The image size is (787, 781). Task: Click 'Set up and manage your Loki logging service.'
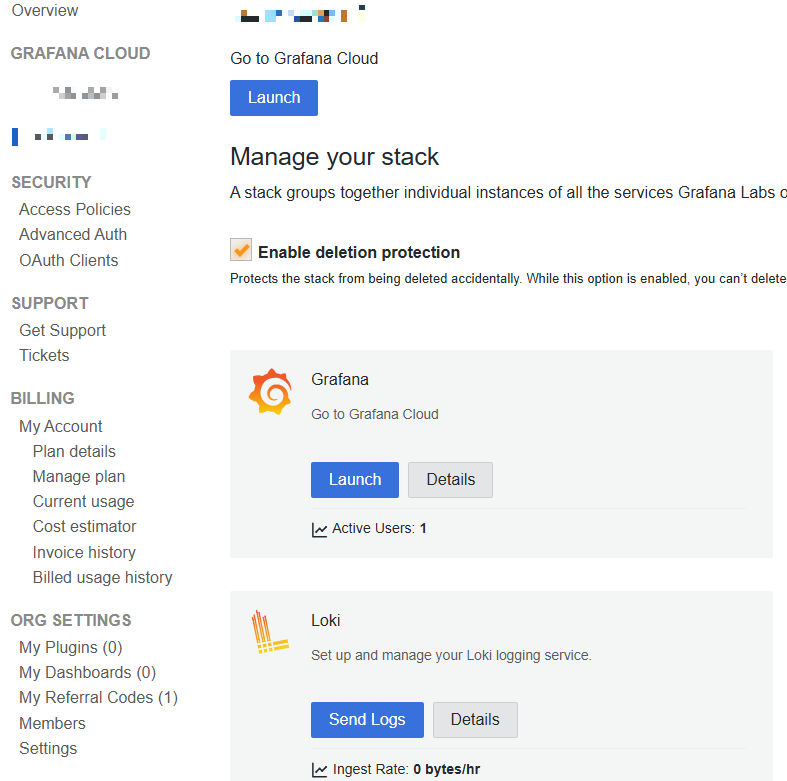tap(451, 656)
